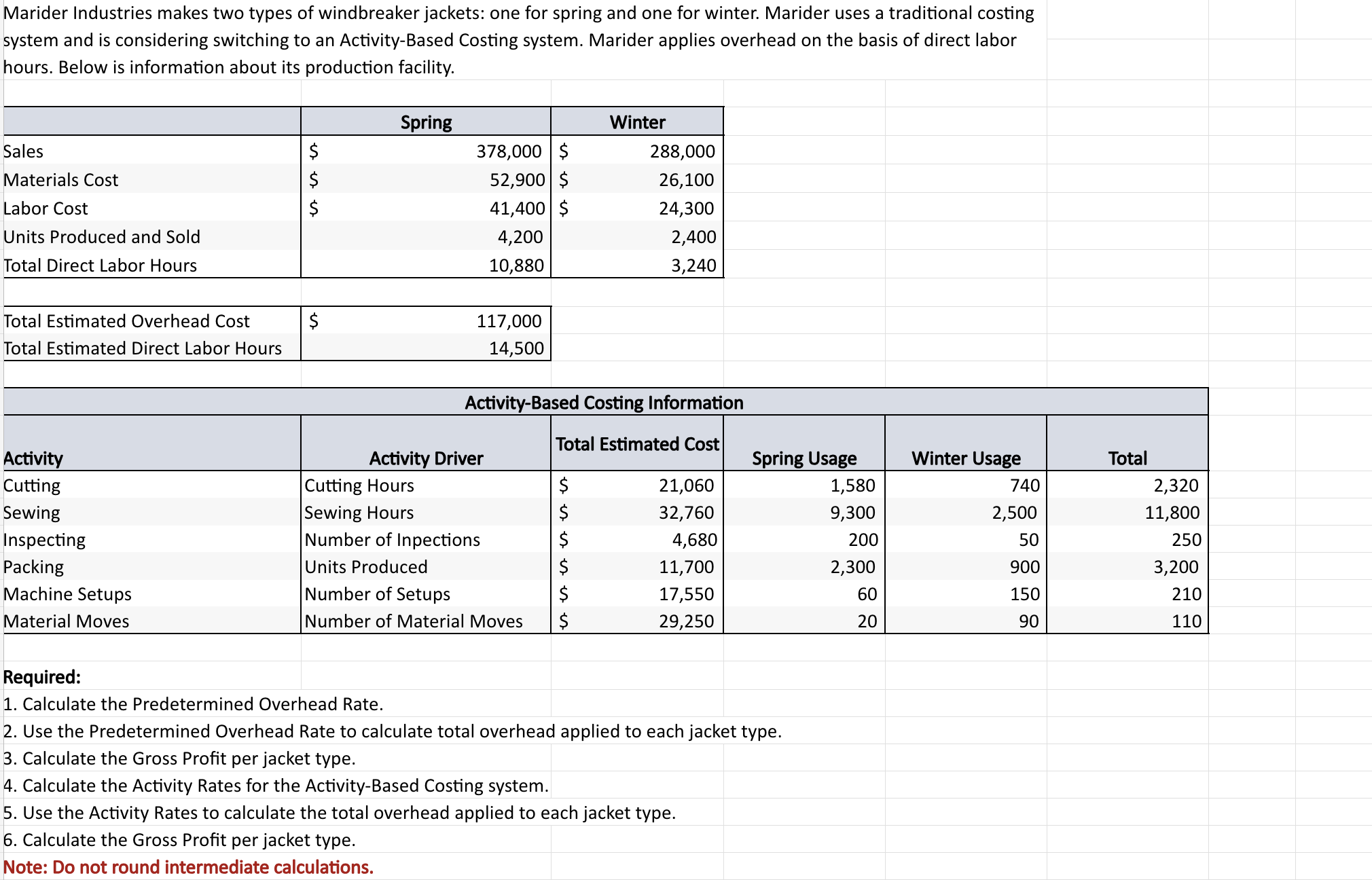Select the Activity Driver column header
Screen dimensions: 1372x880
coord(425,458)
